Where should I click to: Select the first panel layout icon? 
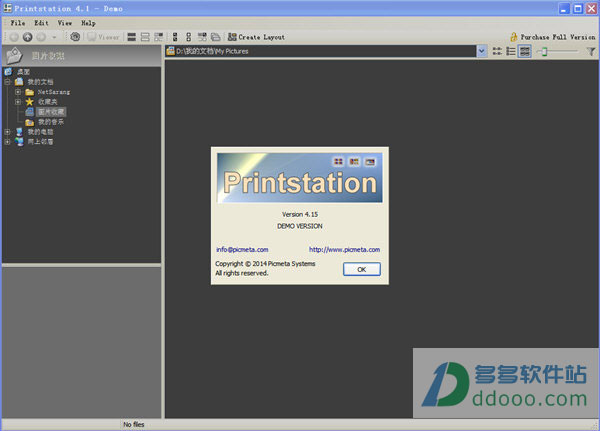coord(132,37)
